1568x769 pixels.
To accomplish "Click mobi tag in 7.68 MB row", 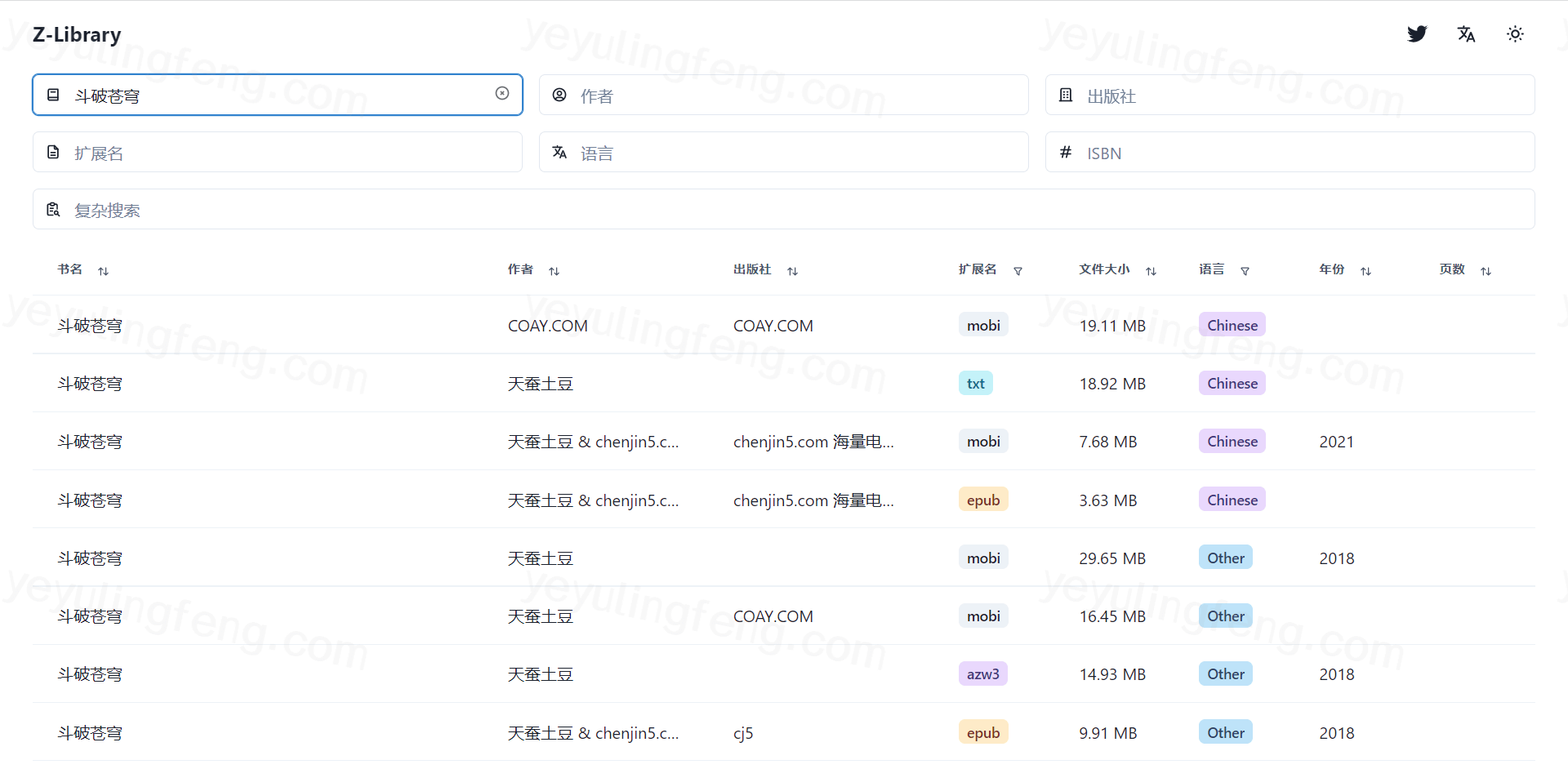I will click(x=983, y=441).
